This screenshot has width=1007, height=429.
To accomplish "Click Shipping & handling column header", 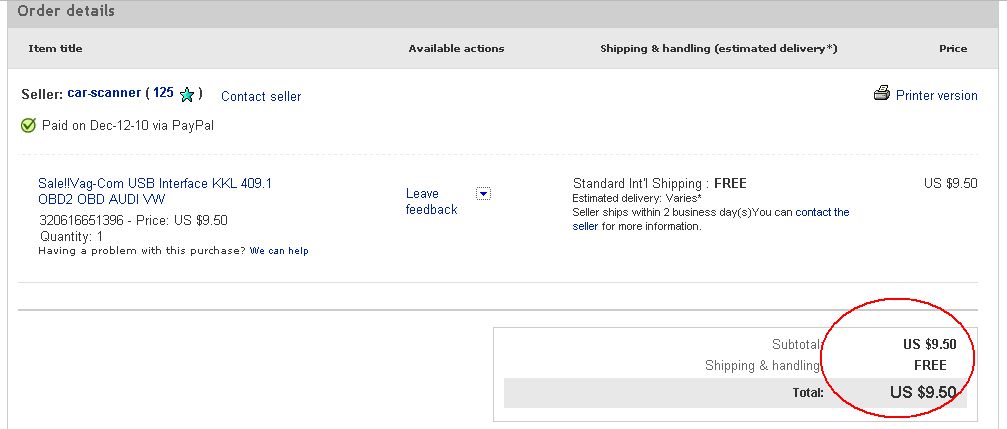I will point(719,48).
